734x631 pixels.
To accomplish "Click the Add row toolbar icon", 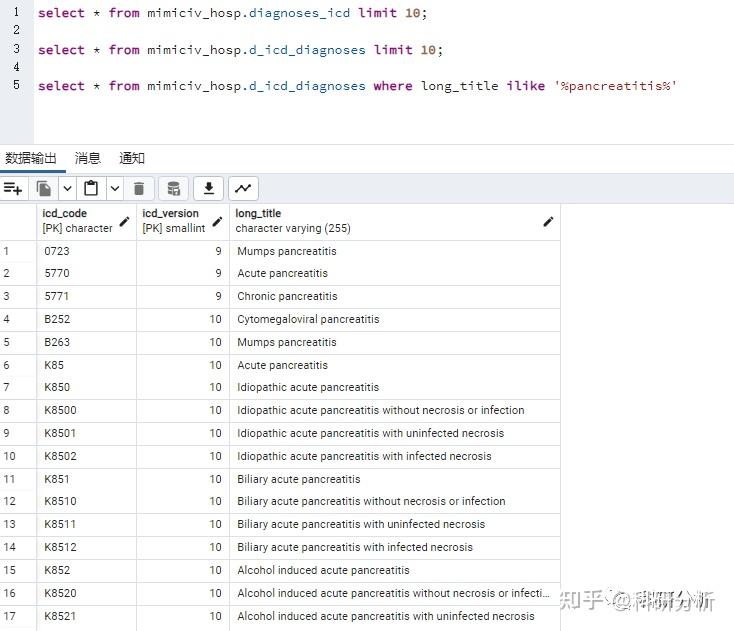I will pos(13,189).
